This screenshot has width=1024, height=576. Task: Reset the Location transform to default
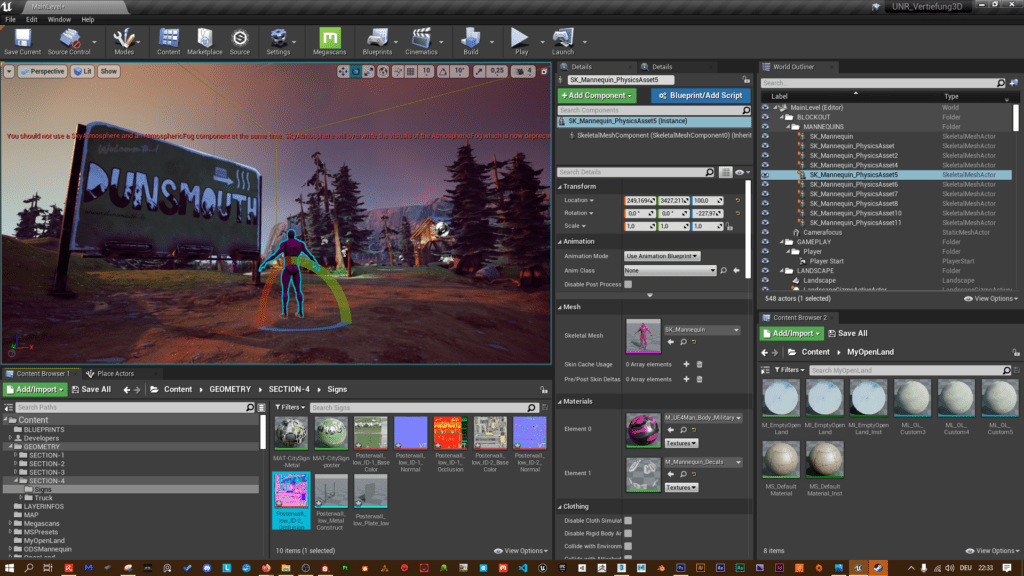738,200
